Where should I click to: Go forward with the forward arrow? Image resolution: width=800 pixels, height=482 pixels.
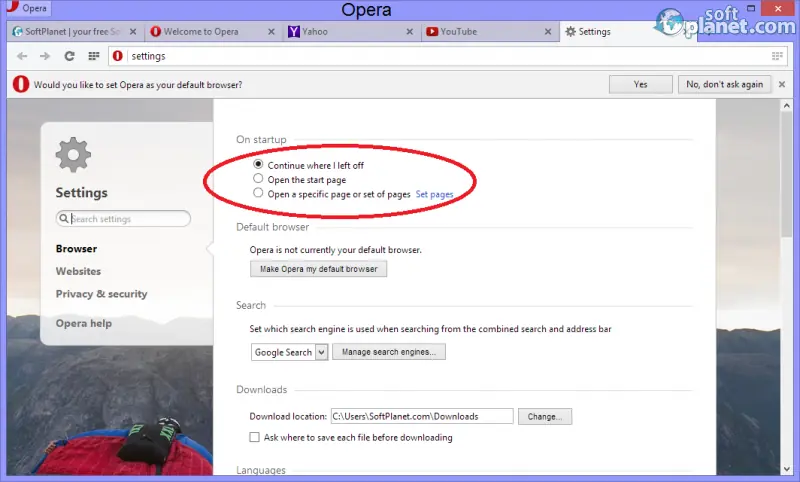point(45,56)
